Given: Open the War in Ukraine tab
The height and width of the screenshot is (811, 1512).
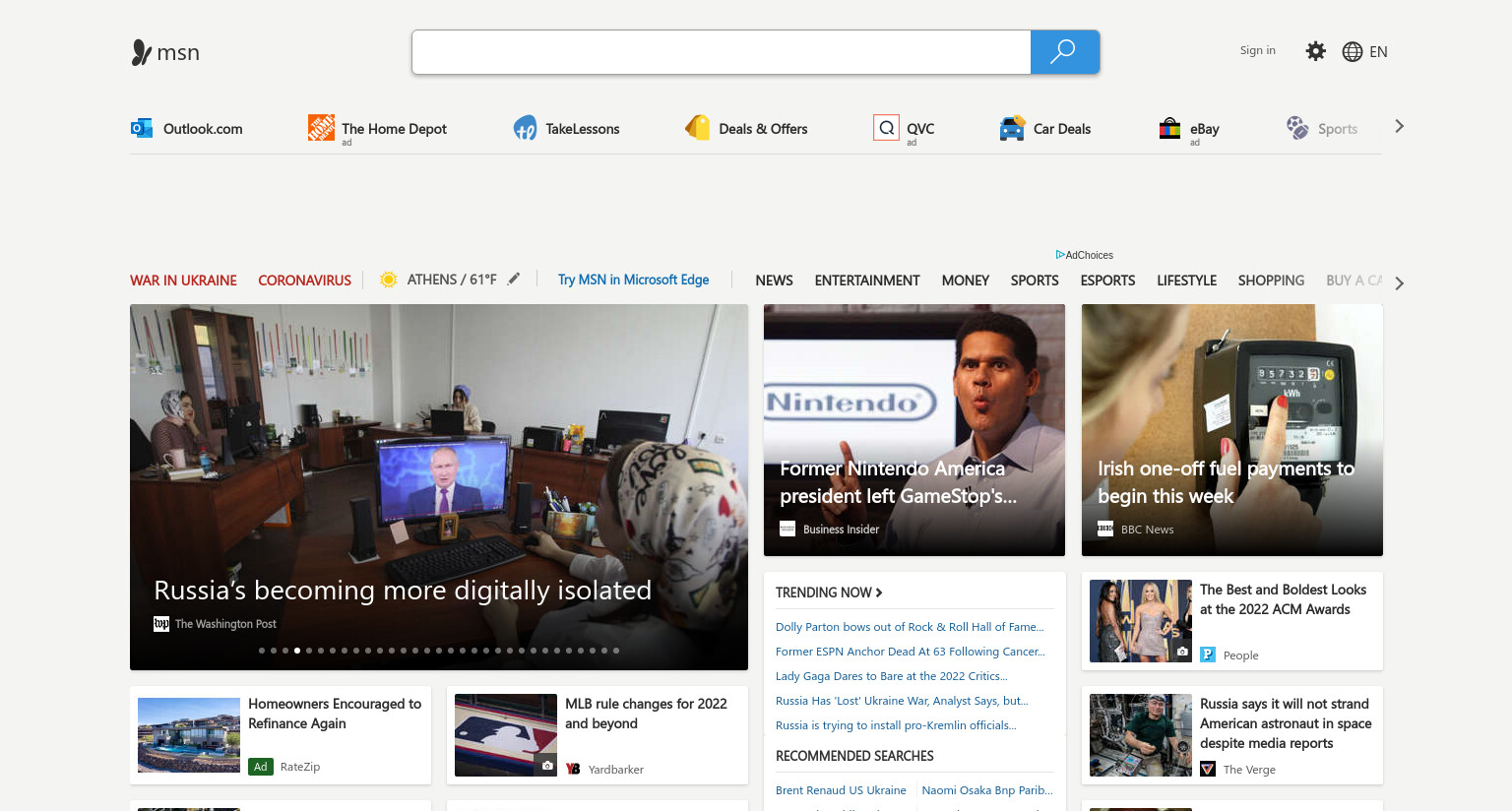Looking at the screenshot, I should [x=183, y=281].
